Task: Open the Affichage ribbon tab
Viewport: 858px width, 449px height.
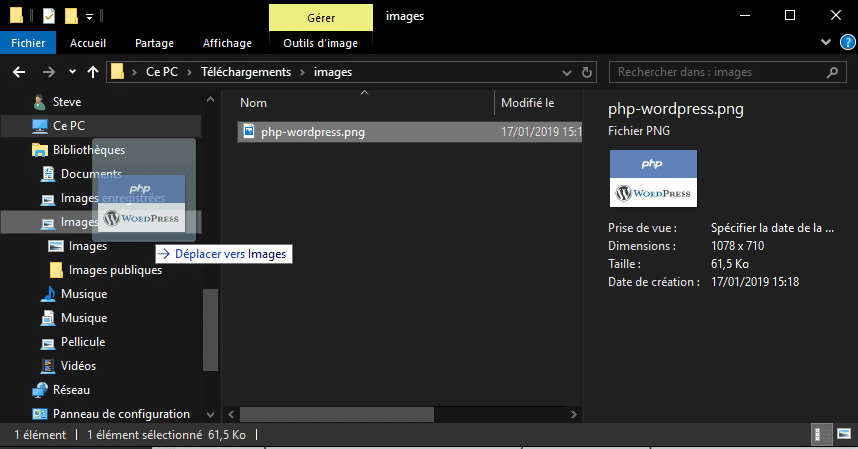Action: click(227, 43)
